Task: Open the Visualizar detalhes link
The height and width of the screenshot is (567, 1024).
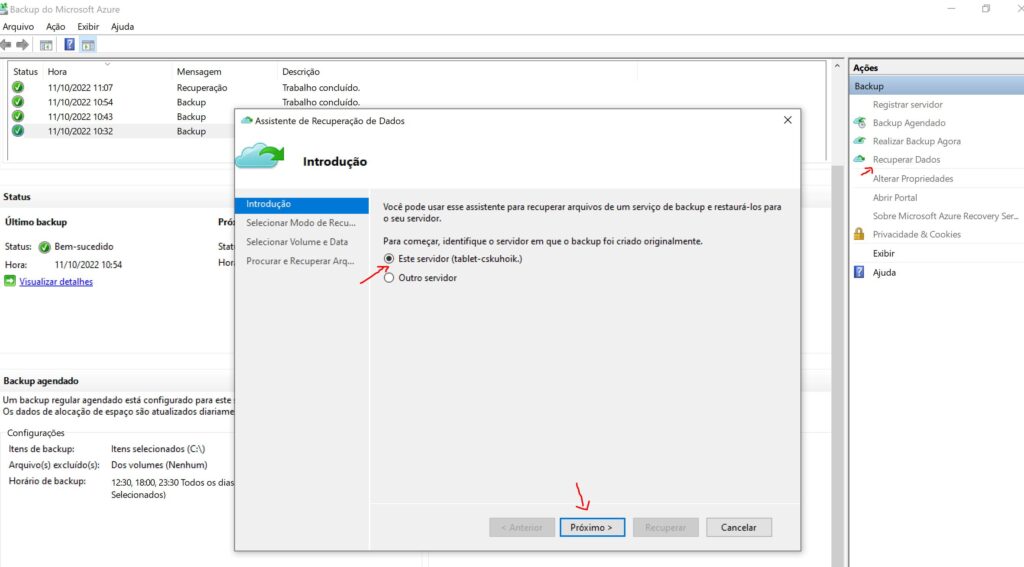Action: pyautogui.click(x=56, y=282)
